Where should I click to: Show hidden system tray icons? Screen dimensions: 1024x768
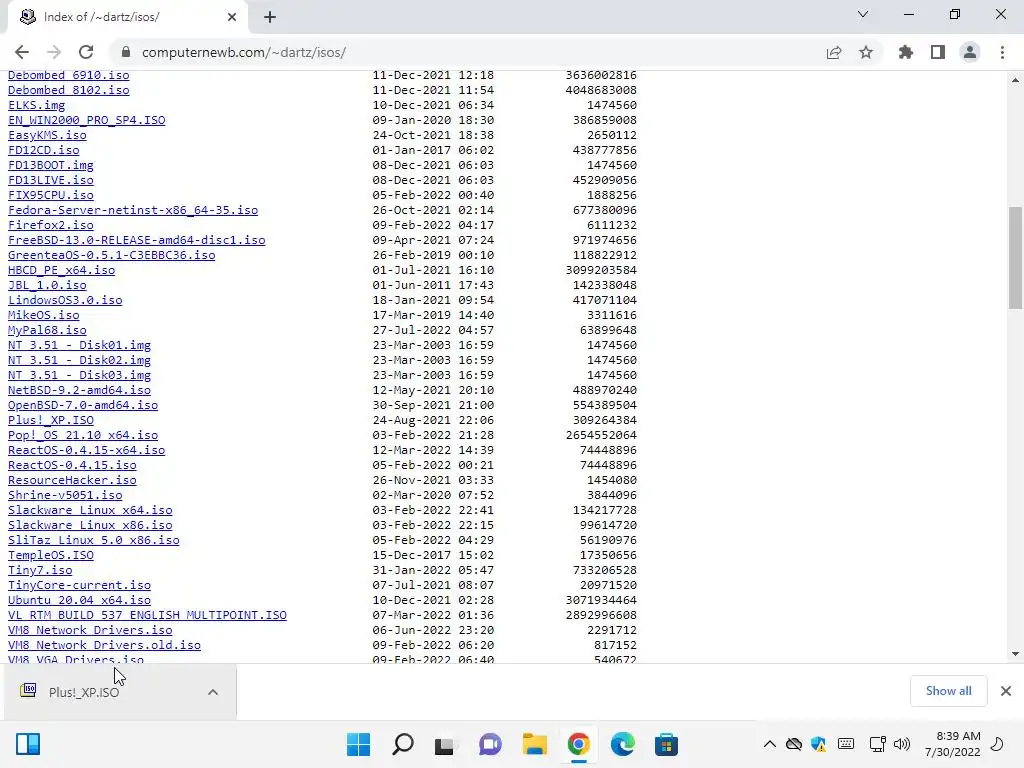770,744
